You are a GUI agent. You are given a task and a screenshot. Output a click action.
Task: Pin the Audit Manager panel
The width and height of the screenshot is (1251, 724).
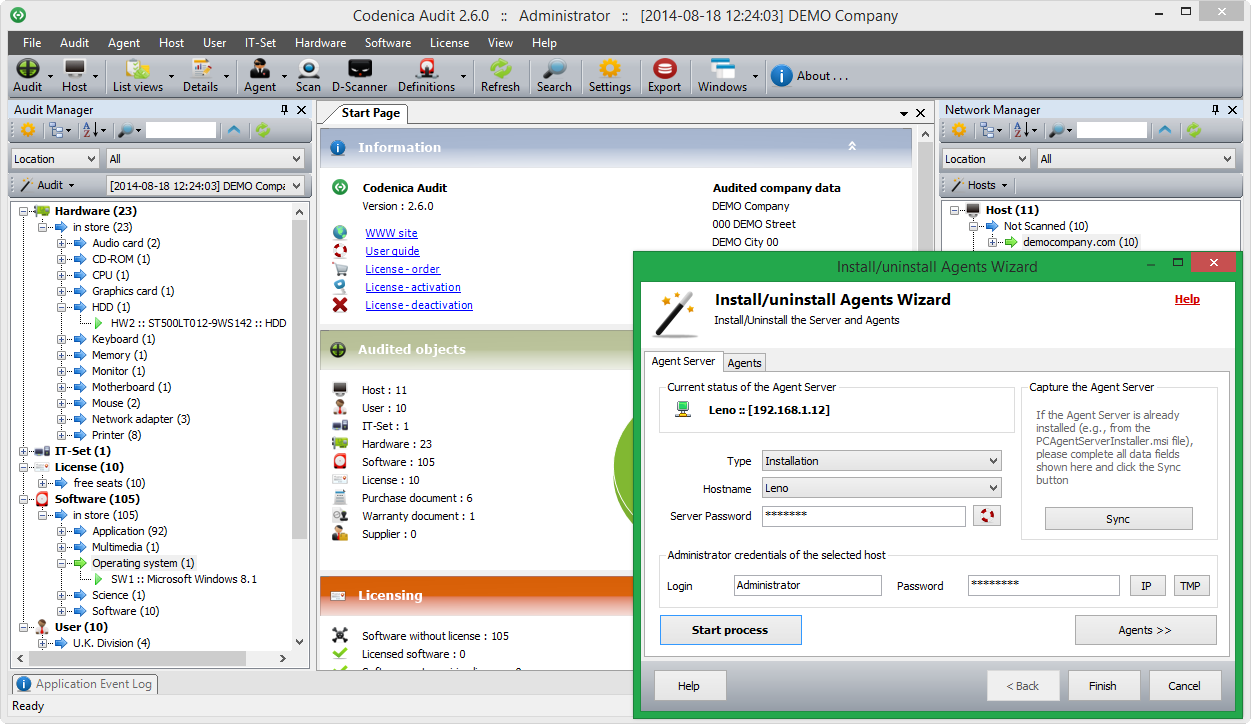pos(285,110)
